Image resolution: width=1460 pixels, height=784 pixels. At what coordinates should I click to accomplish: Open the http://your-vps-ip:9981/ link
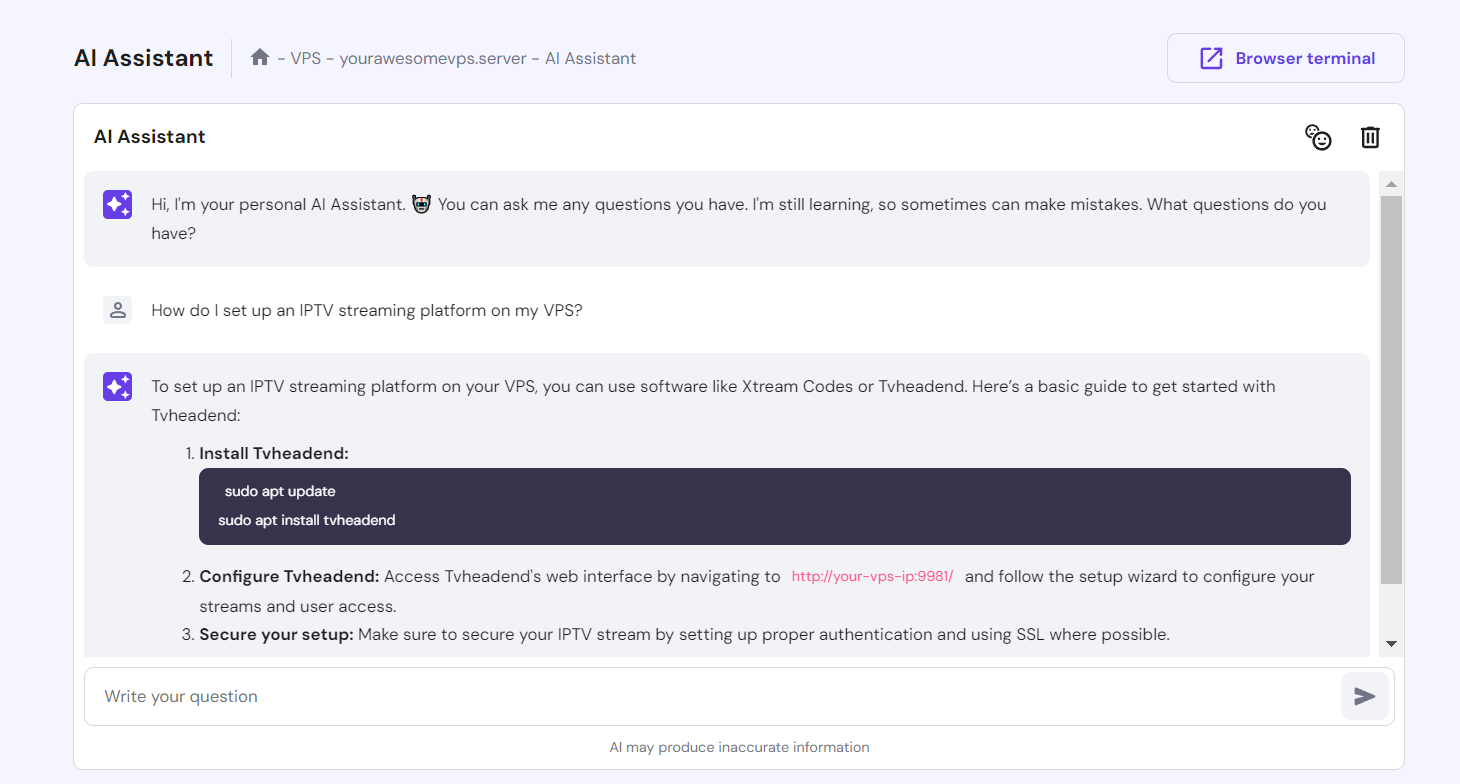(872, 577)
